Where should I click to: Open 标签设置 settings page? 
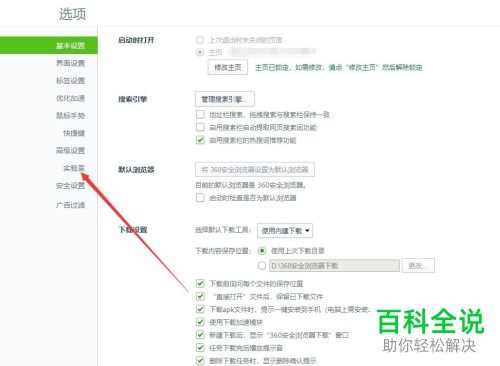(70, 80)
